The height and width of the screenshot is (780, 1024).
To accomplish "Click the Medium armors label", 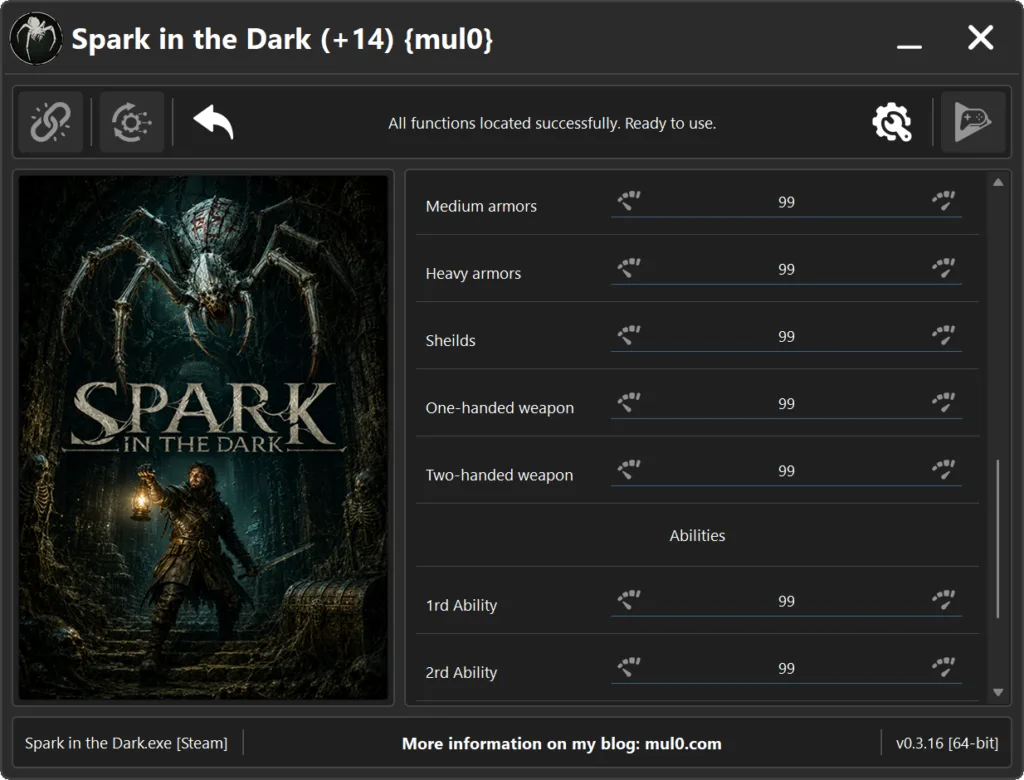I will point(481,206).
